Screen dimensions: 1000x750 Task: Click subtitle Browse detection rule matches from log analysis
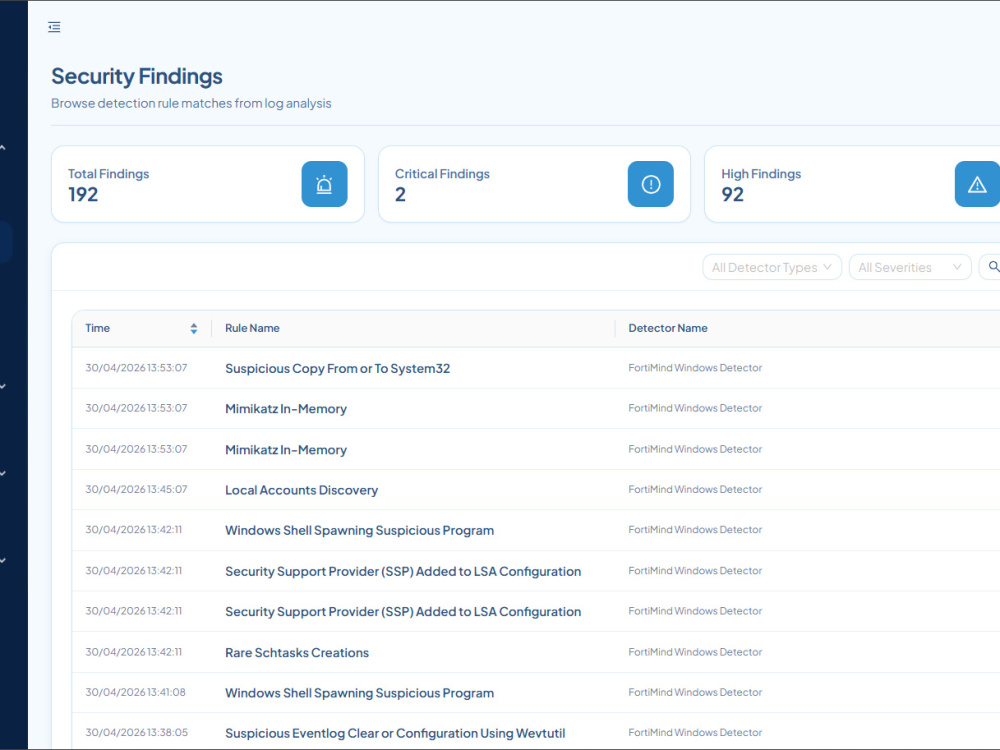[191, 103]
